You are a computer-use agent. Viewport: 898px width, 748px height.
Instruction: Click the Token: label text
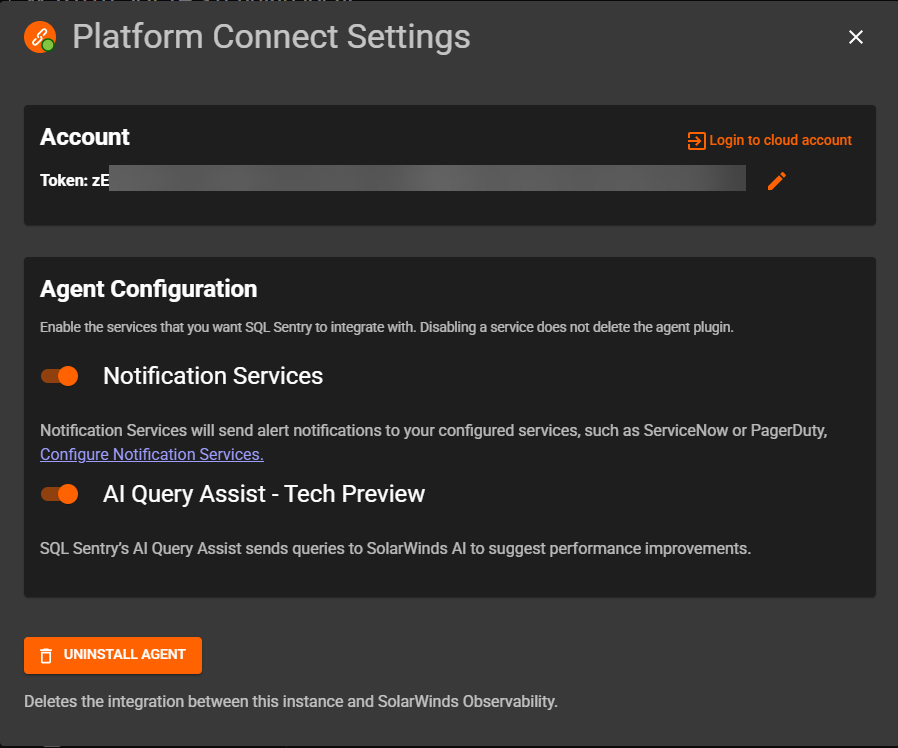click(x=64, y=181)
